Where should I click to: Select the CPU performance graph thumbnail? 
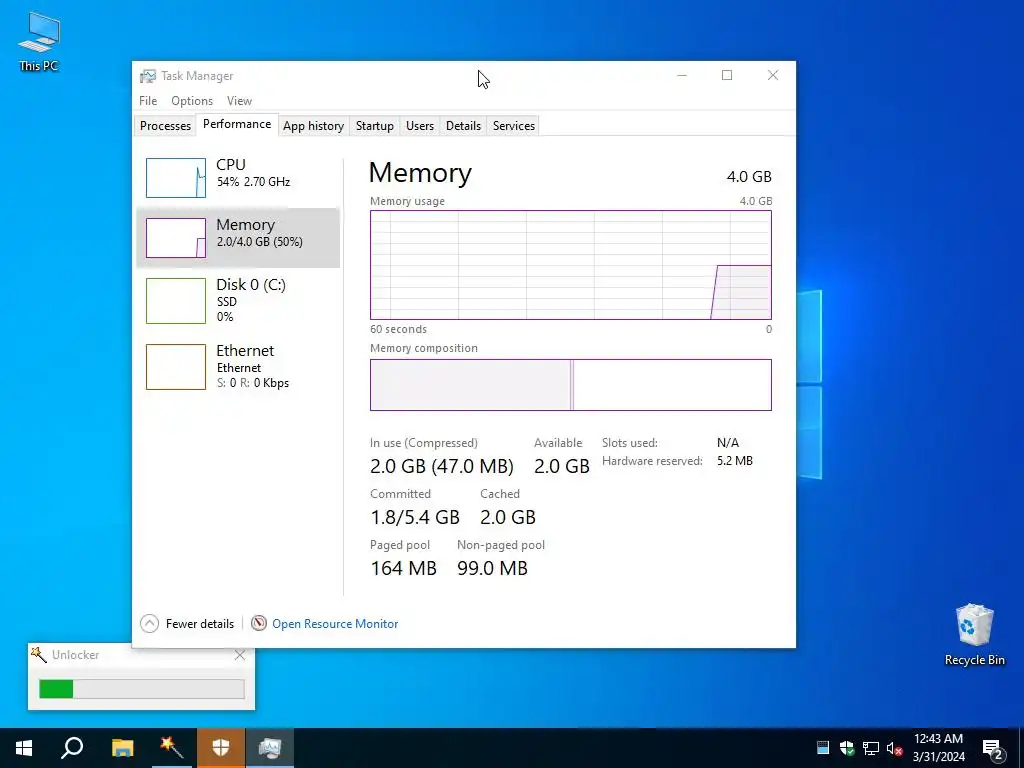176,178
